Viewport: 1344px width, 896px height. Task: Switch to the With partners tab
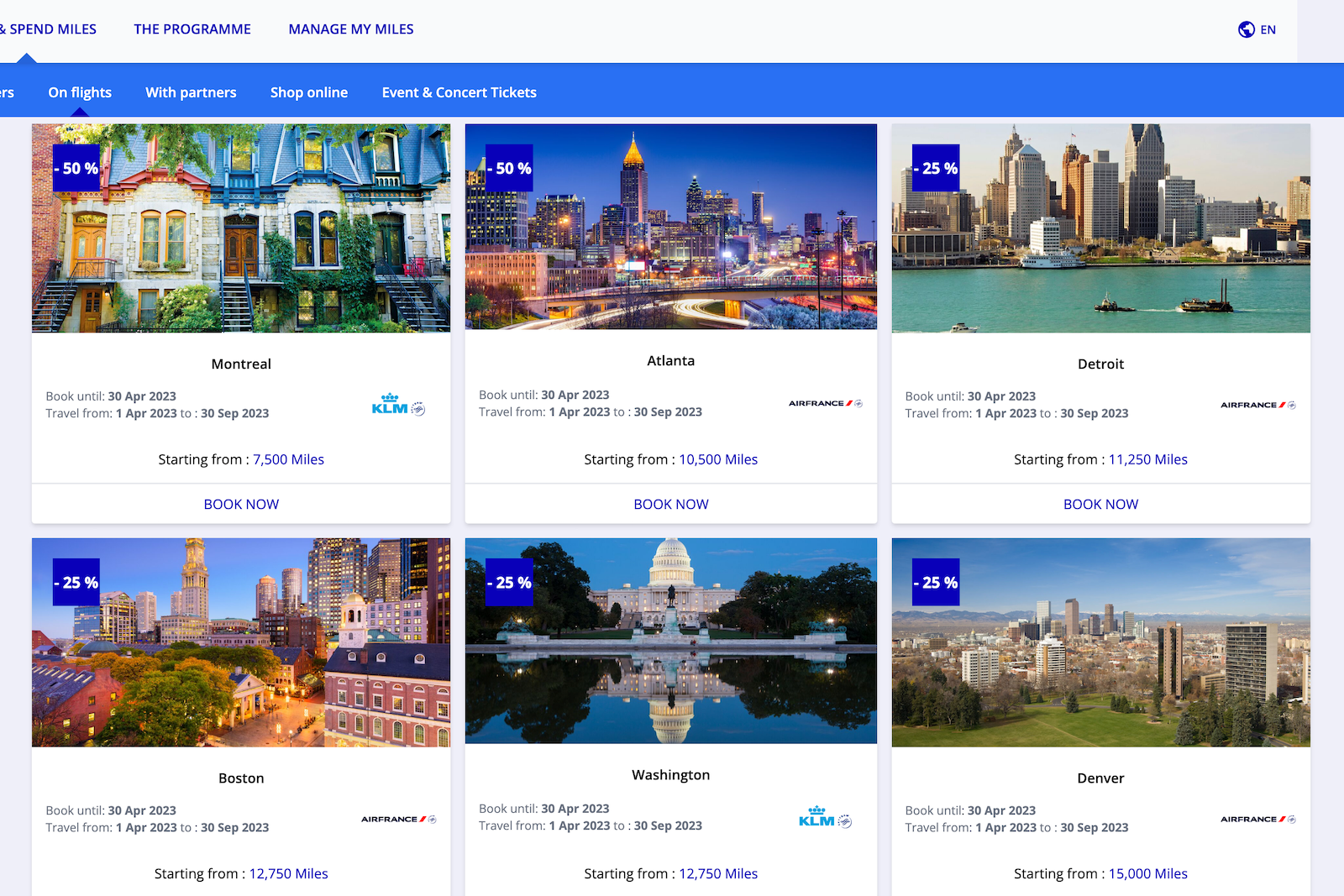[191, 92]
